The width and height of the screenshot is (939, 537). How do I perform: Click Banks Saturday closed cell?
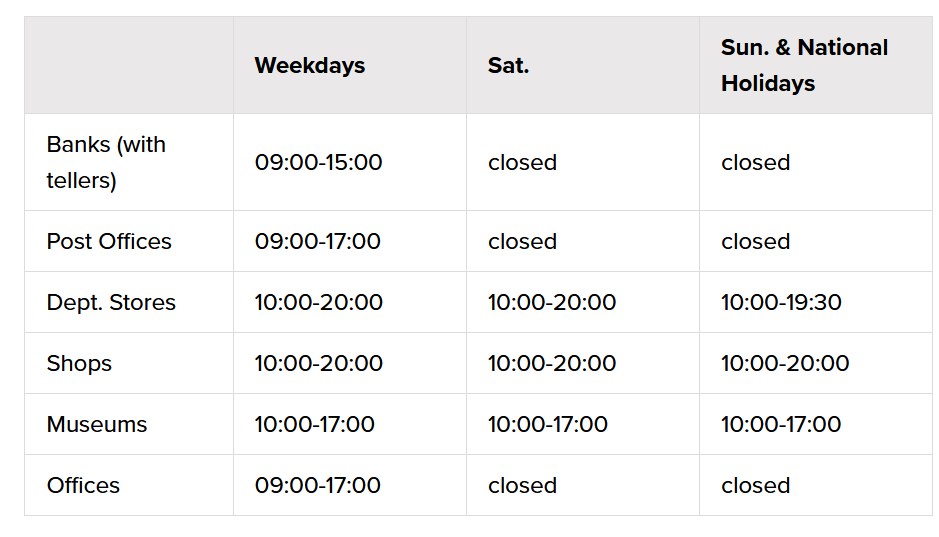[x=522, y=162]
